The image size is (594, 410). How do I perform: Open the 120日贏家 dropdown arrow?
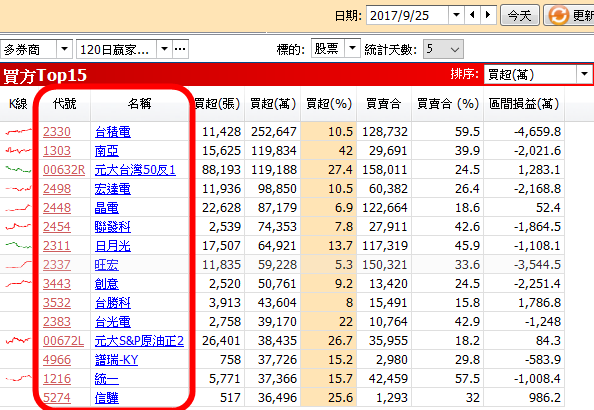[x=164, y=49]
